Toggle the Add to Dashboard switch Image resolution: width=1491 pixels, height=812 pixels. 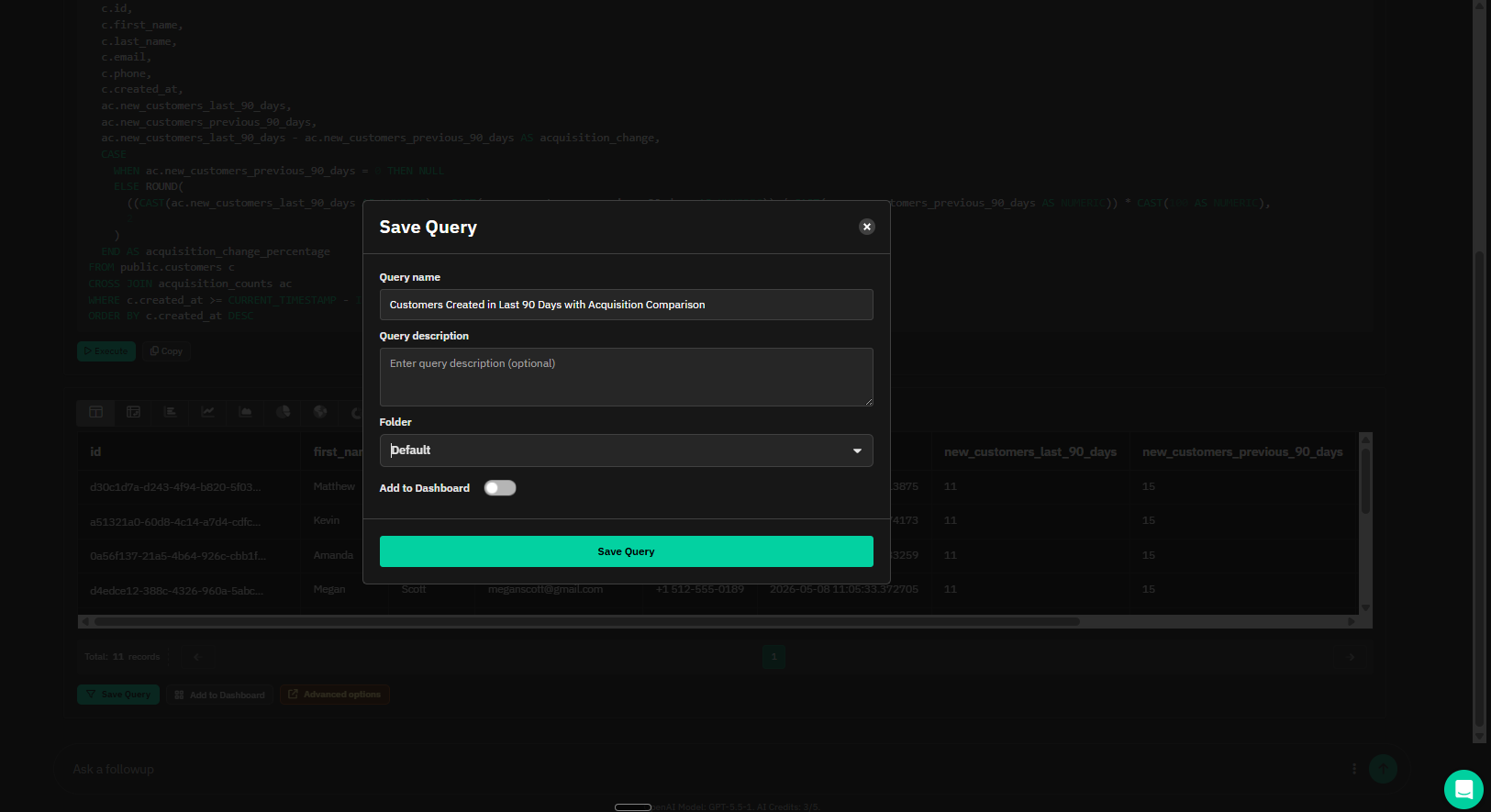[x=500, y=488]
